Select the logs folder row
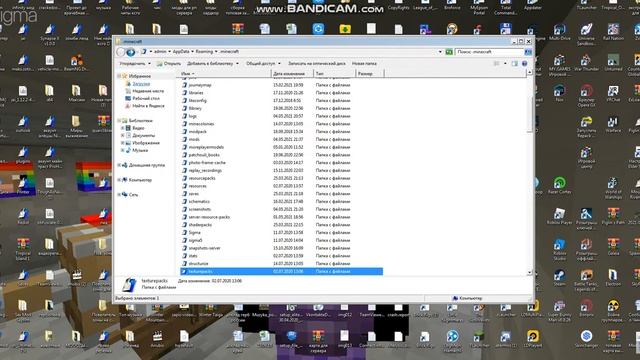The width and height of the screenshot is (640, 360). [282, 116]
